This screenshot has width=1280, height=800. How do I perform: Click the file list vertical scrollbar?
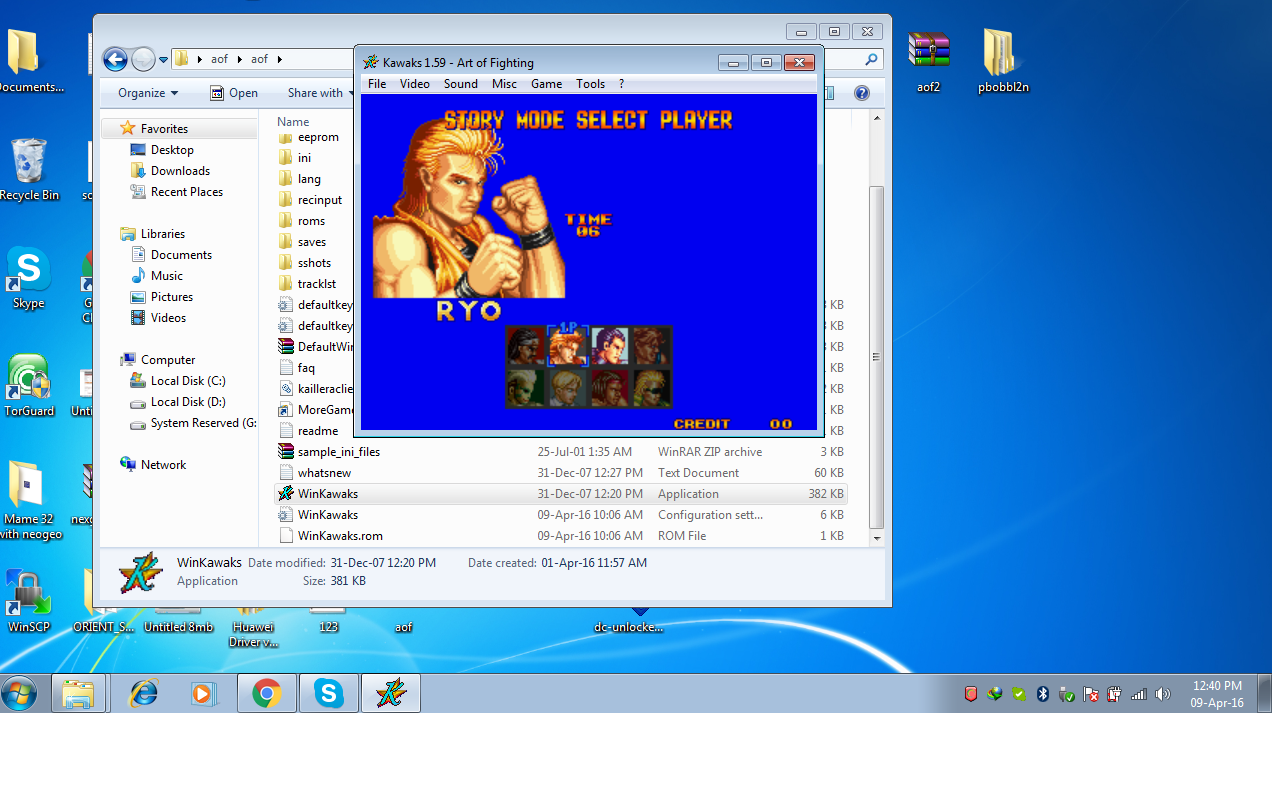point(877,356)
